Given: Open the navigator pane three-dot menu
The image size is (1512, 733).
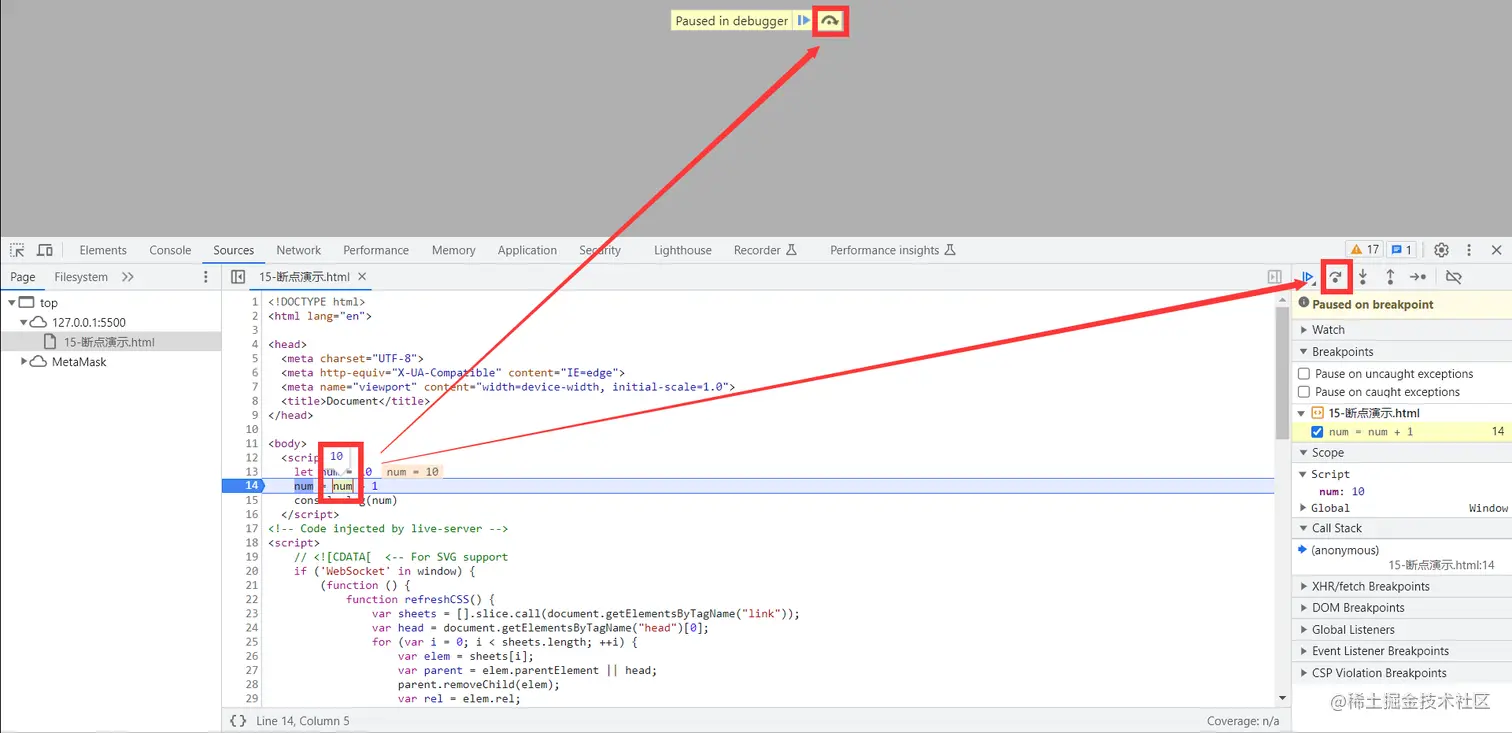Looking at the screenshot, I should (206, 277).
